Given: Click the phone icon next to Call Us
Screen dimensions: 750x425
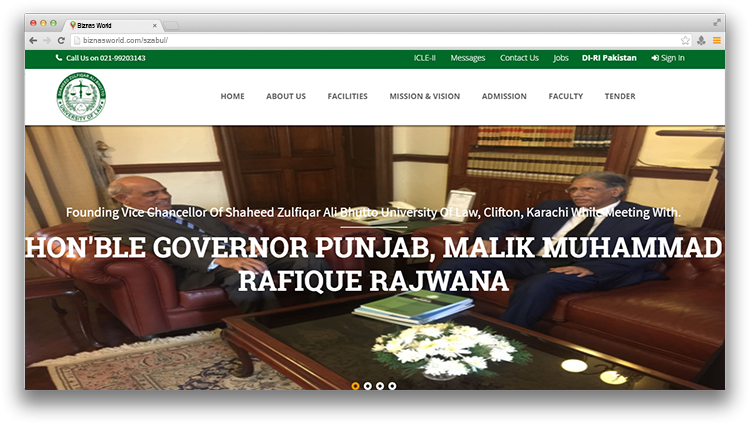Looking at the screenshot, I should coord(59,58).
